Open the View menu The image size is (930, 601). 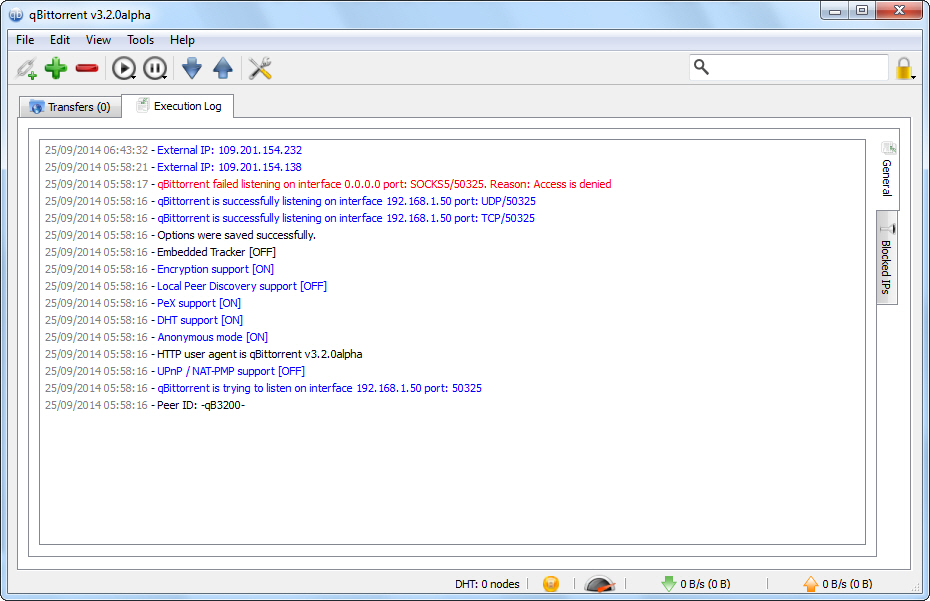(98, 40)
